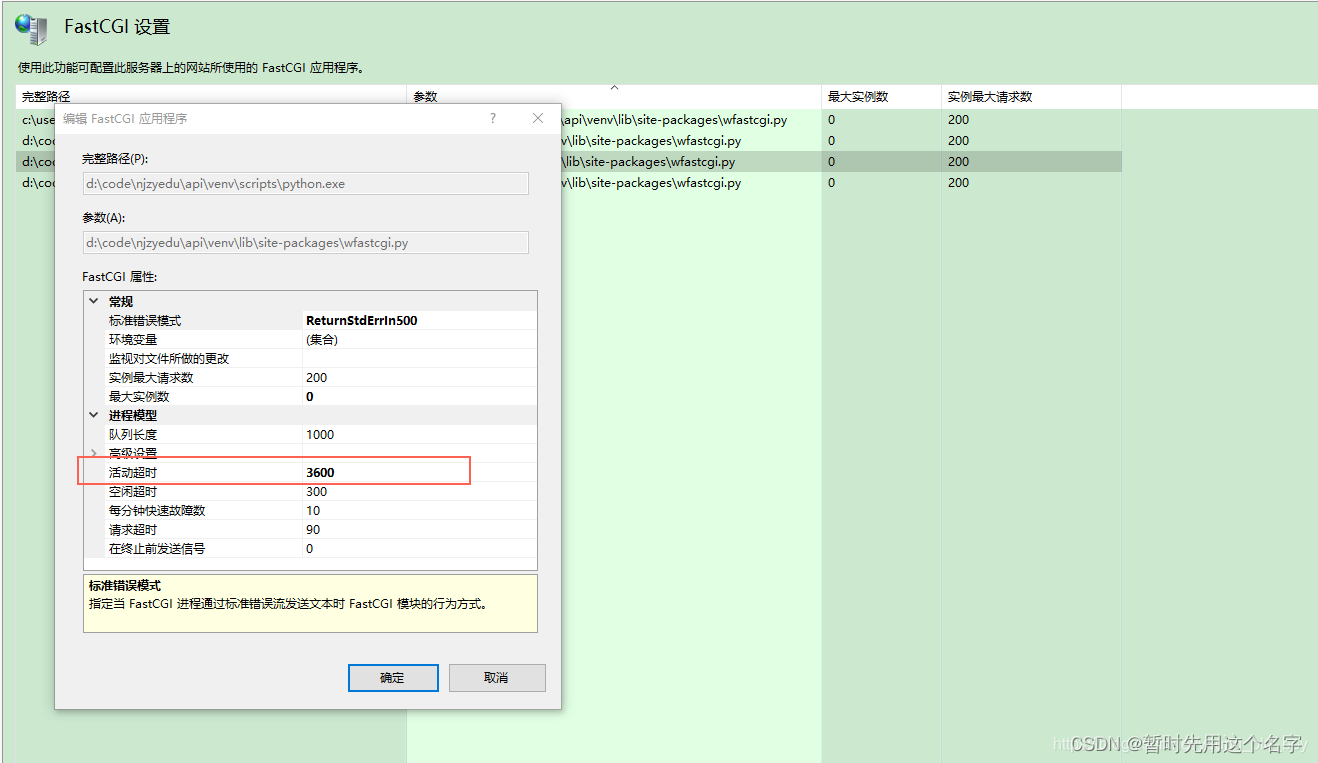Click the 空闲超时 value 300
The image size is (1318, 763).
pyautogui.click(x=317, y=491)
